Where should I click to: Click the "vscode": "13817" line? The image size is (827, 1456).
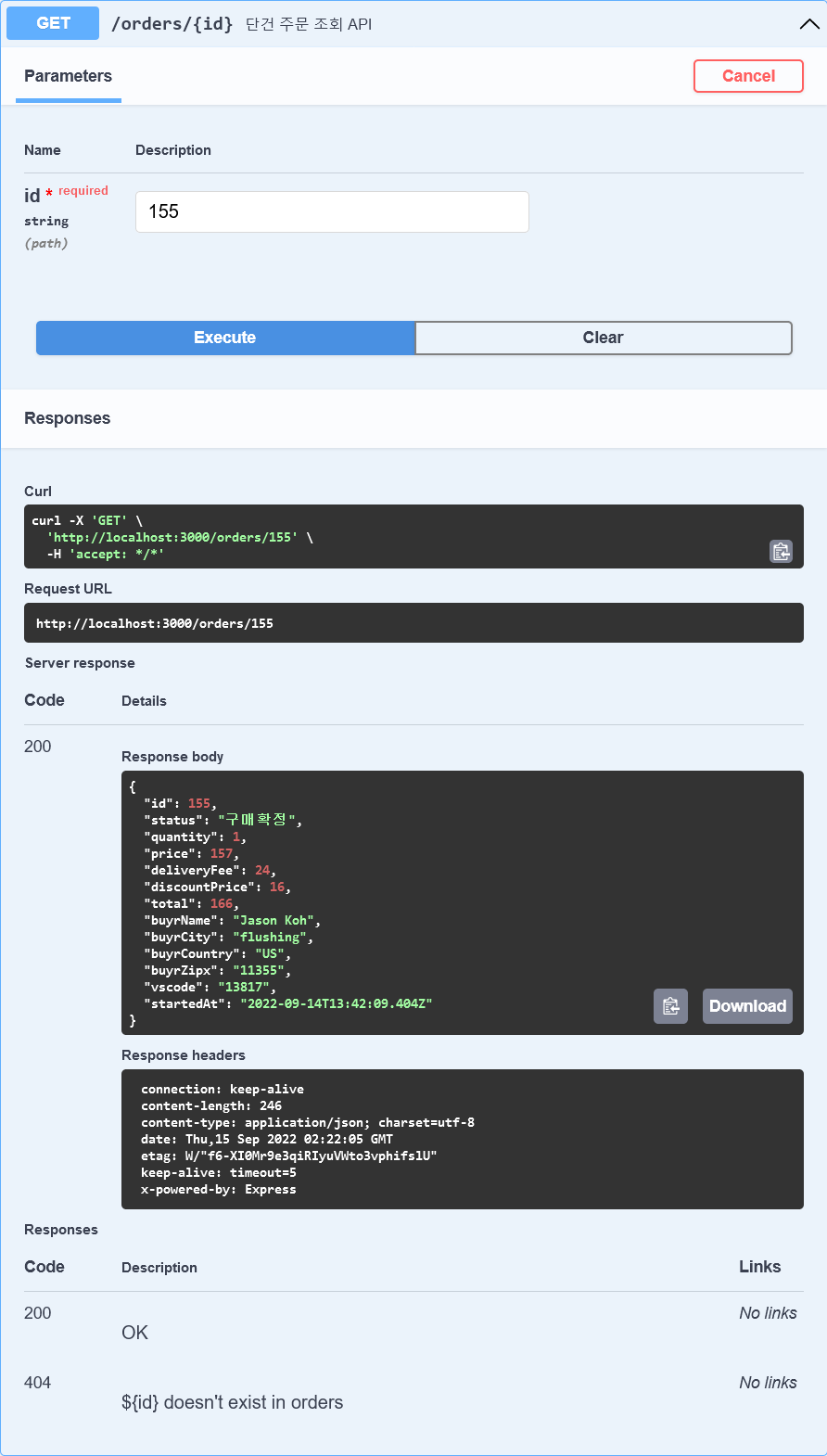[210, 988]
